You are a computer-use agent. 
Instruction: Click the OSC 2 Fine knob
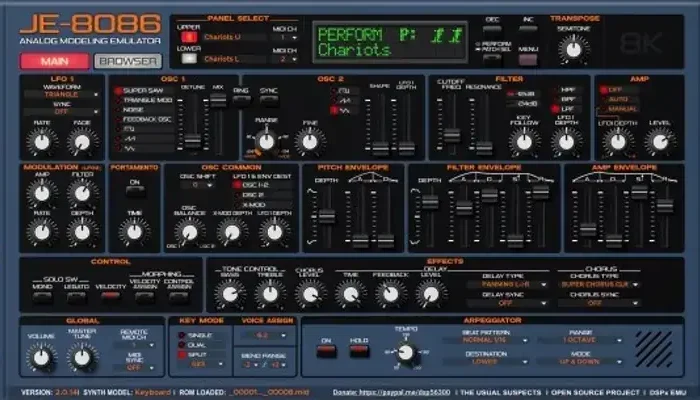click(x=310, y=142)
